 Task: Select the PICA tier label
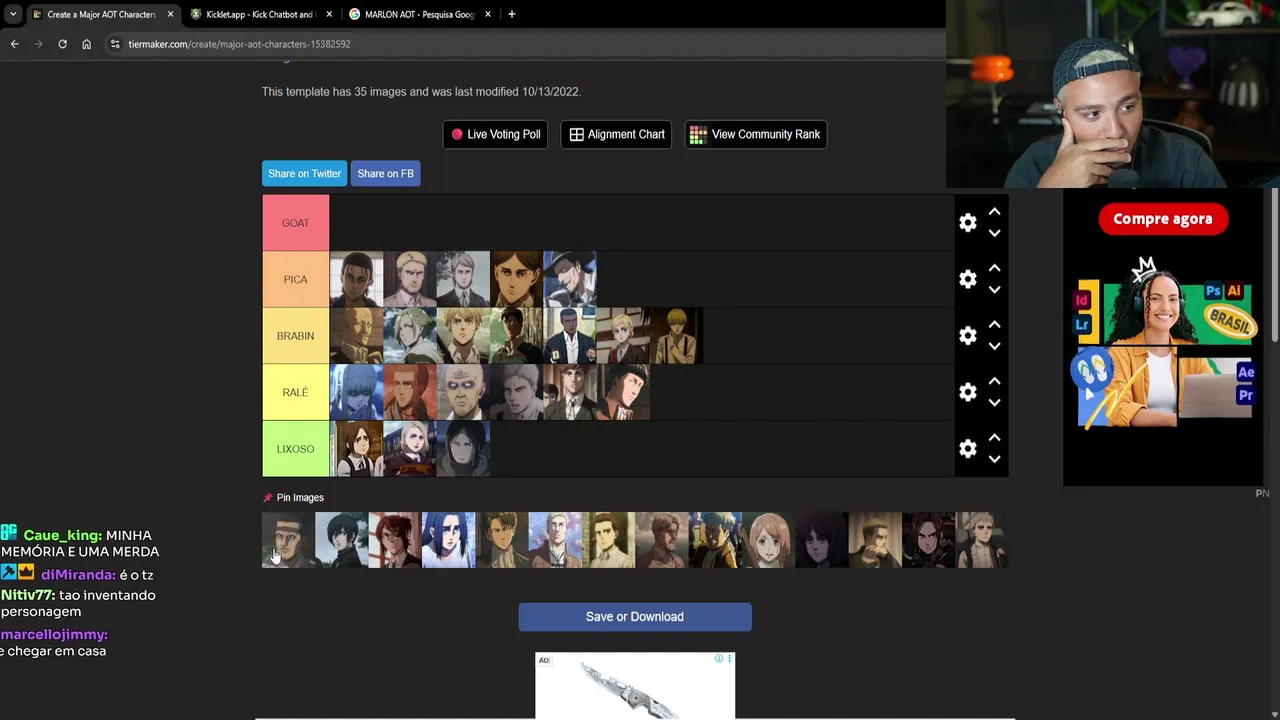(x=295, y=279)
